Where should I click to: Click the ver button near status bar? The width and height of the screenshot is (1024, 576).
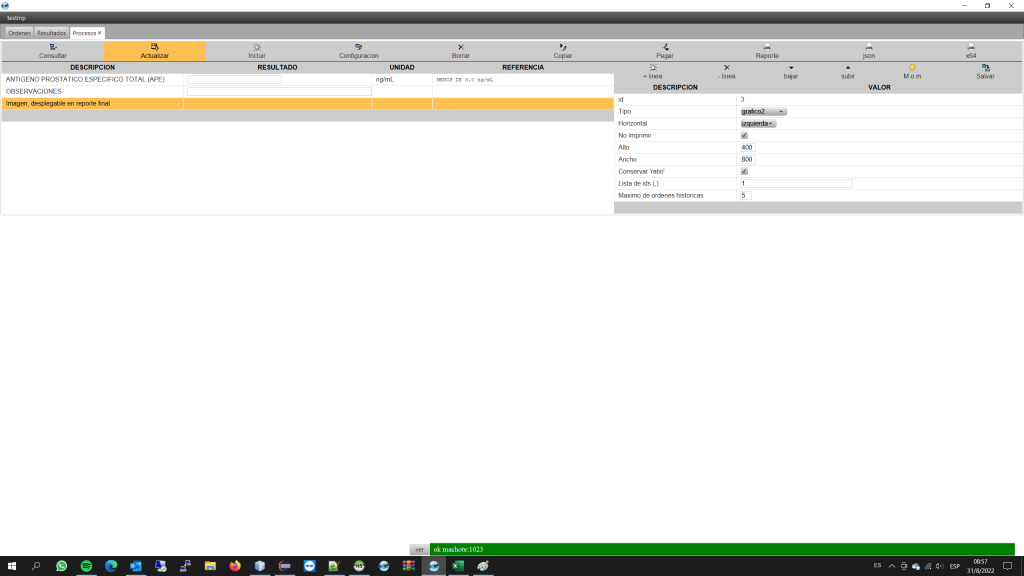[419, 549]
